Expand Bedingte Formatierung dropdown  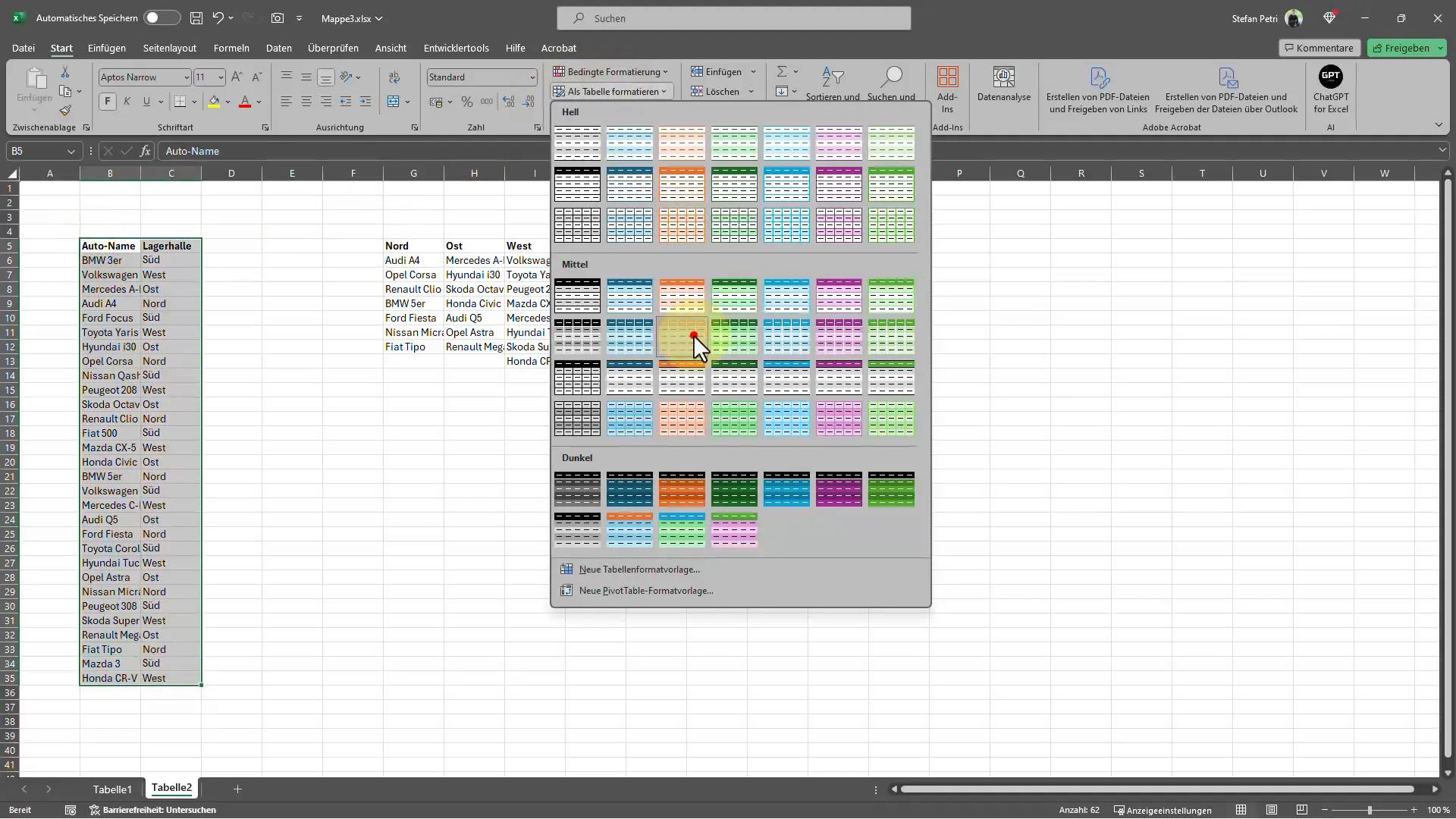(611, 72)
